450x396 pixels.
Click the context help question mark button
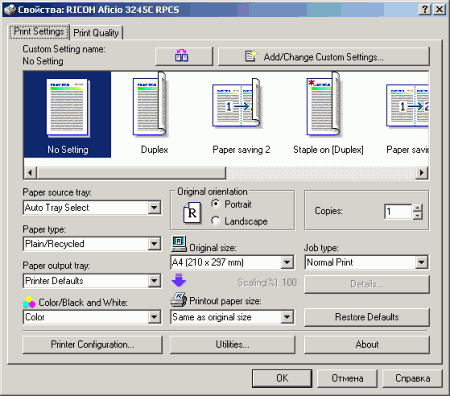pos(425,9)
